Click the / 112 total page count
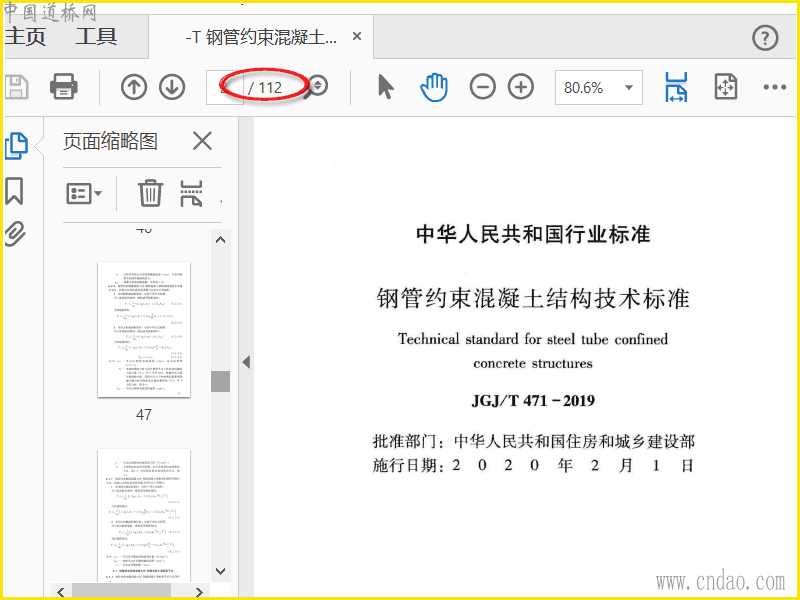This screenshot has width=800, height=600. [x=265, y=88]
